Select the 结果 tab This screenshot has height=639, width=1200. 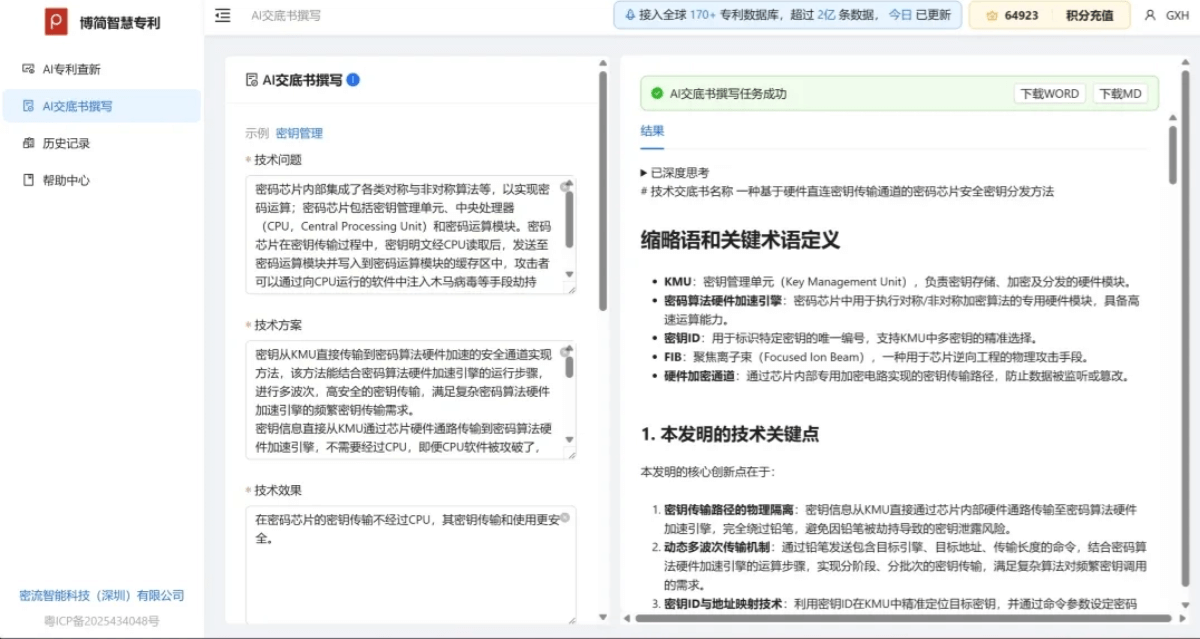click(x=652, y=131)
